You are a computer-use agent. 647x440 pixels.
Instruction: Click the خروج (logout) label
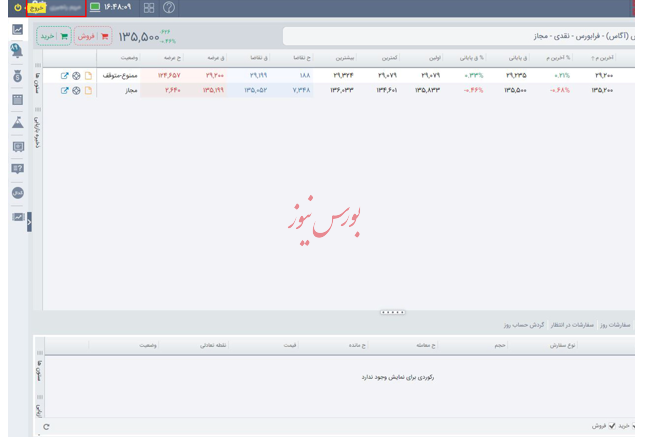coord(37,8)
